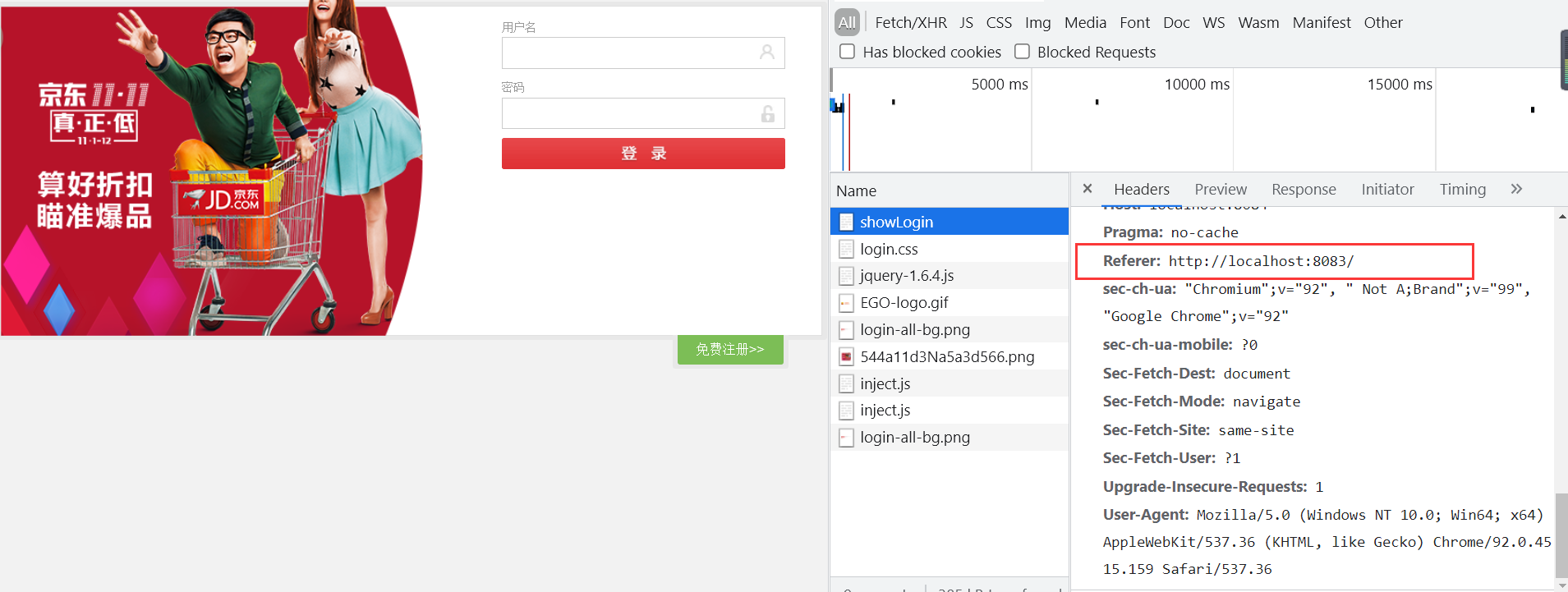This screenshot has height=592, width=1568.
Task: Filter requests by Wasm
Action: 1258,23
